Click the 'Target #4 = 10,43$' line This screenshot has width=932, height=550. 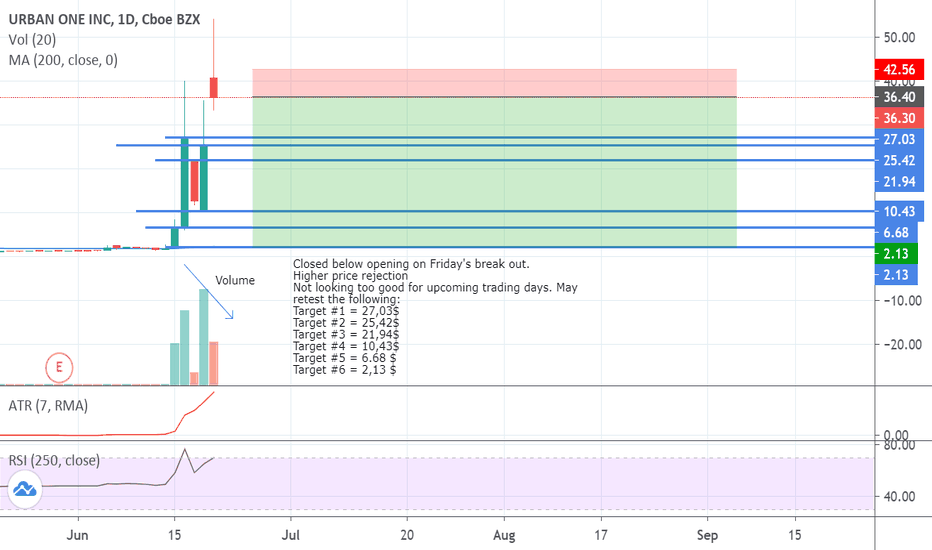pyautogui.click(x=346, y=346)
